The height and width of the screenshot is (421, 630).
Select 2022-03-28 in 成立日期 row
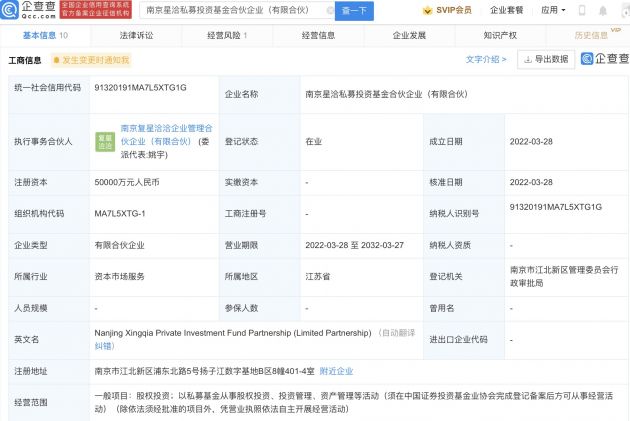(x=531, y=141)
